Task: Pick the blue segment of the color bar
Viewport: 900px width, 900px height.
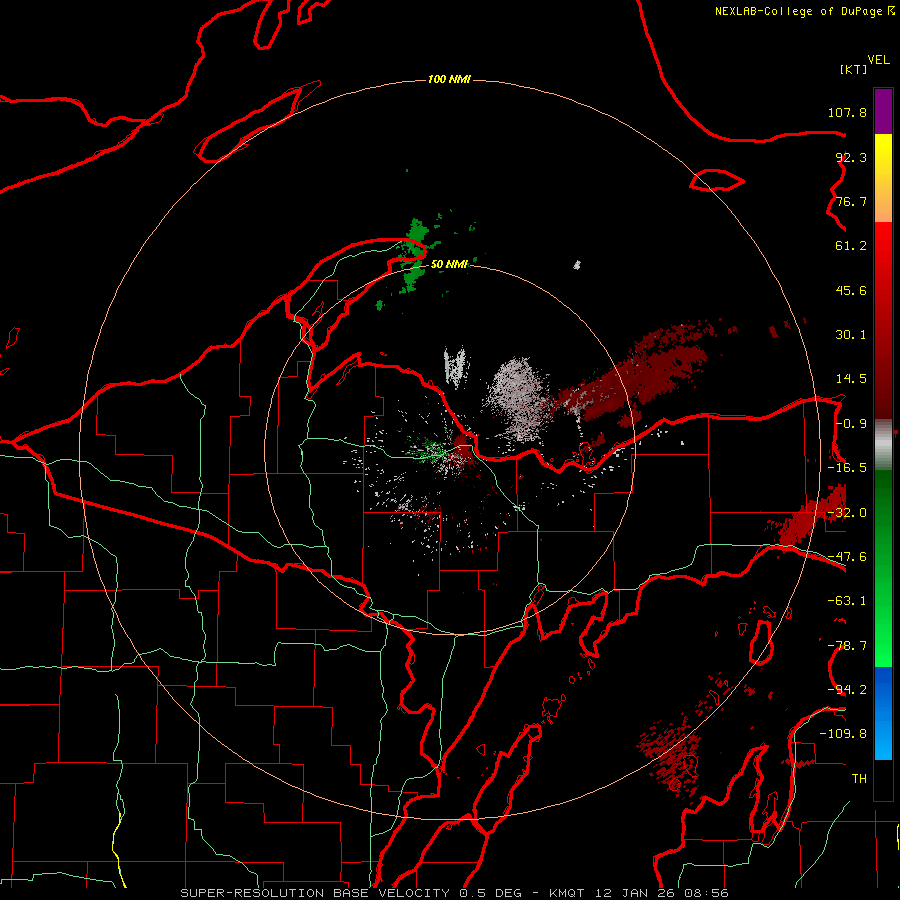Action: point(883,713)
